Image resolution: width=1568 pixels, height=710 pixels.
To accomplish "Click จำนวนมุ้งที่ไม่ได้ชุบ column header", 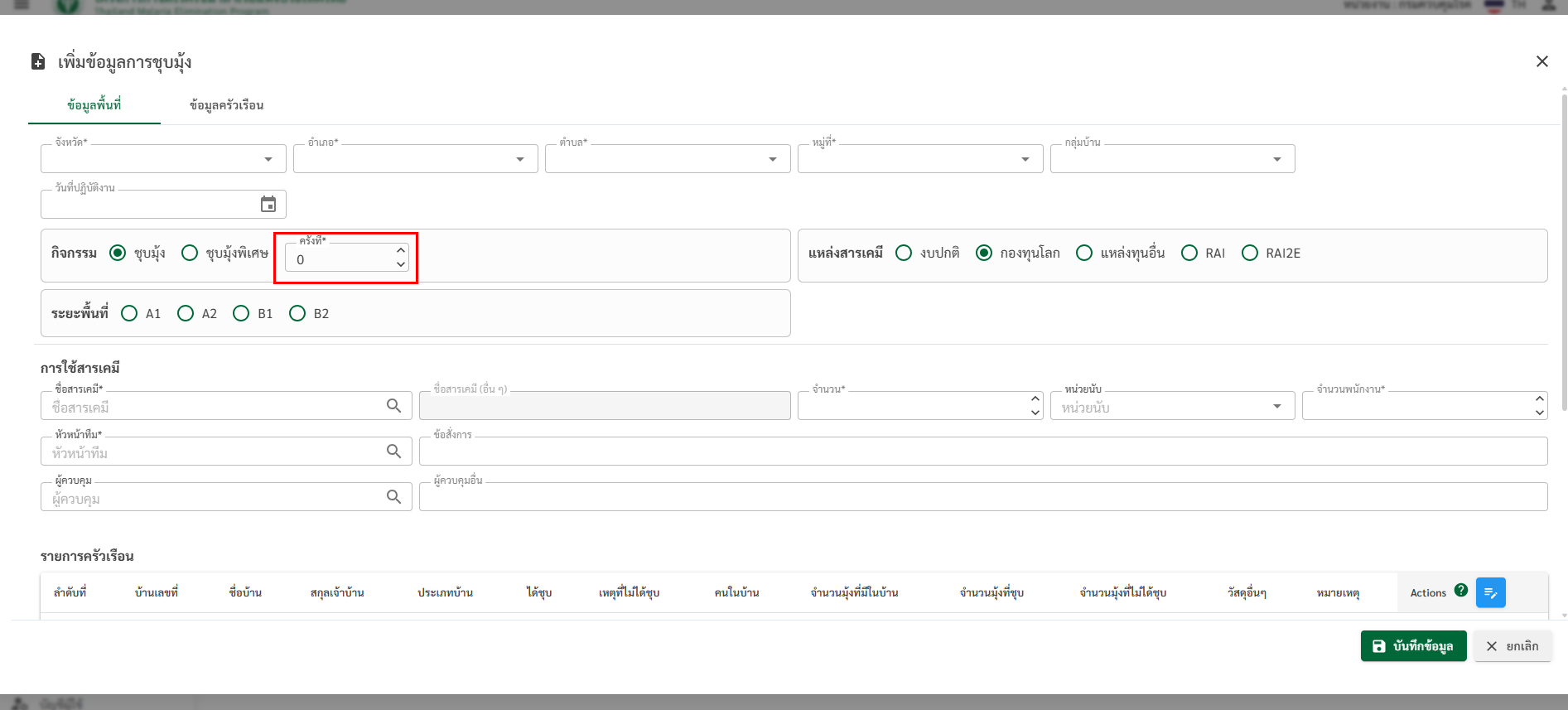I will [1122, 592].
